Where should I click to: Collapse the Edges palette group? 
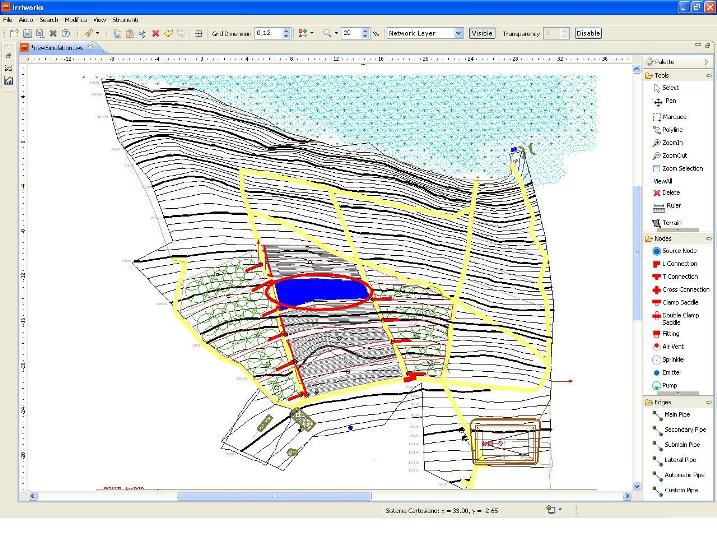664,402
